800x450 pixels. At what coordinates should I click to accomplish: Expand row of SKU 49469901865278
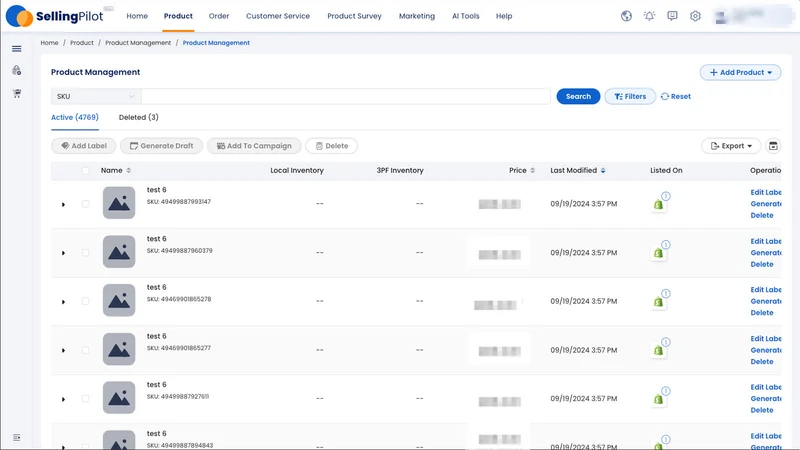pyautogui.click(x=63, y=302)
